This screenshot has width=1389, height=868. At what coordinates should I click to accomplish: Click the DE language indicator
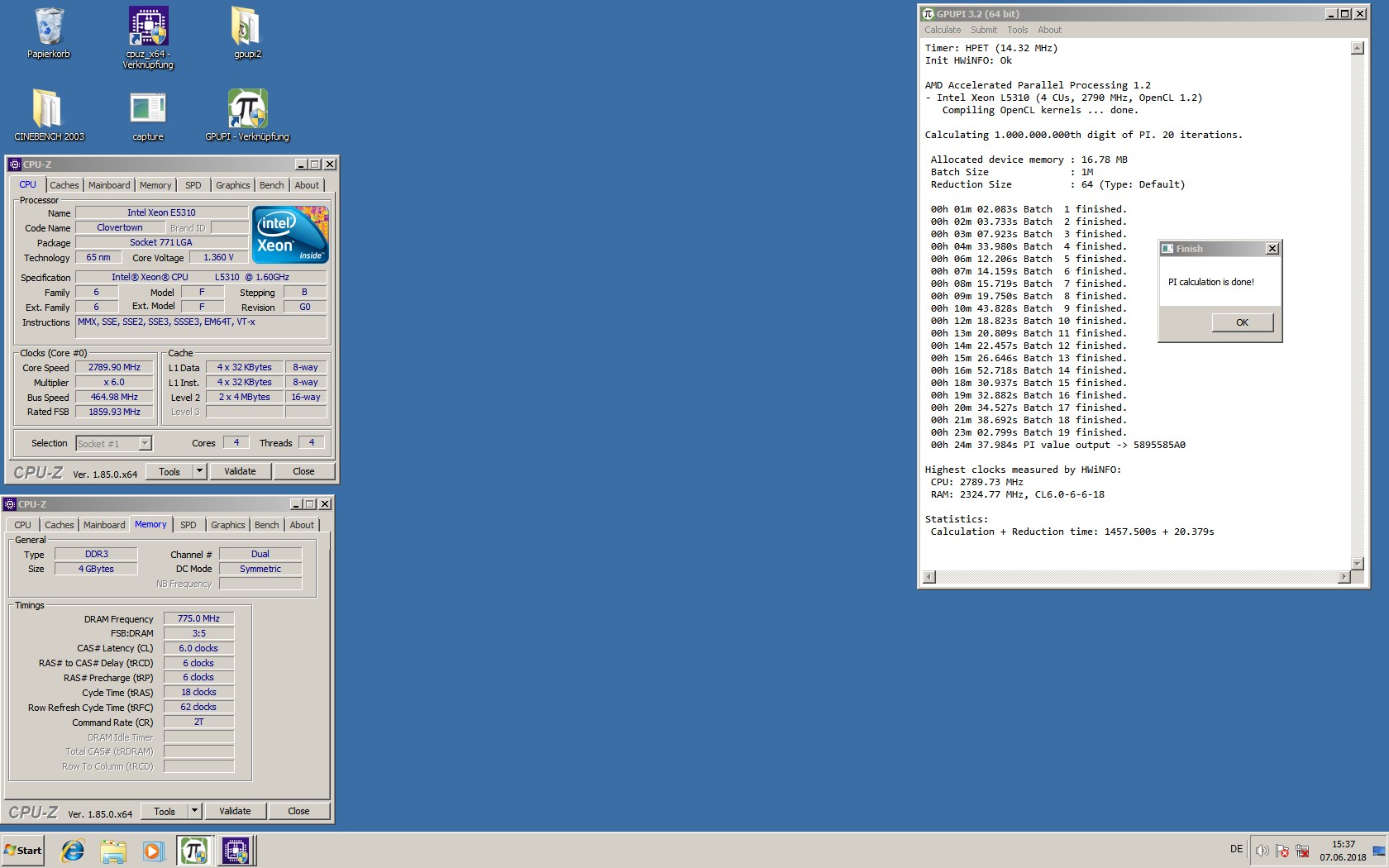click(x=1236, y=849)
